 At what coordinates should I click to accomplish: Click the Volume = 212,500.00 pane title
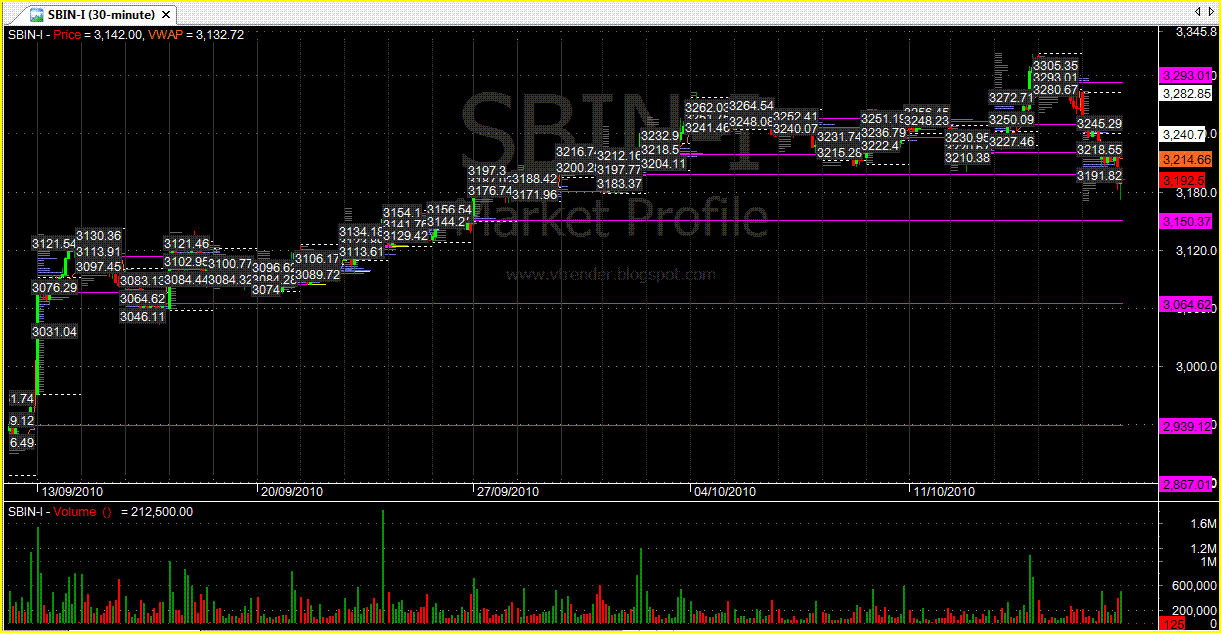pyautogui.click(x=123, y=511)
